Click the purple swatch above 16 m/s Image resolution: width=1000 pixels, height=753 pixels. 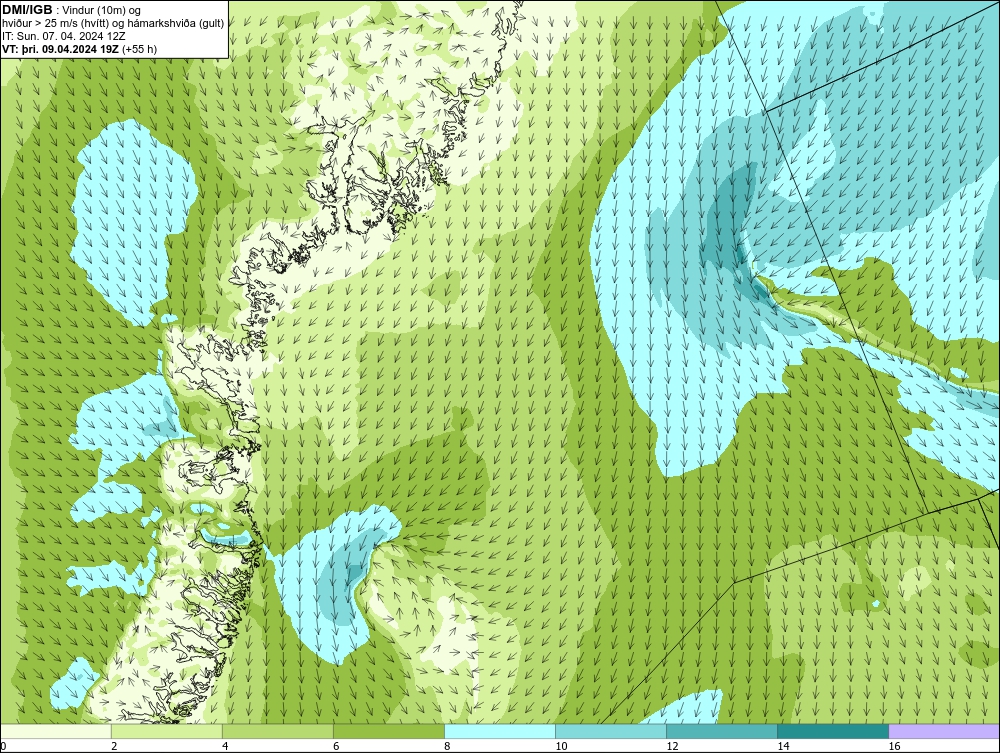point(944,731)
